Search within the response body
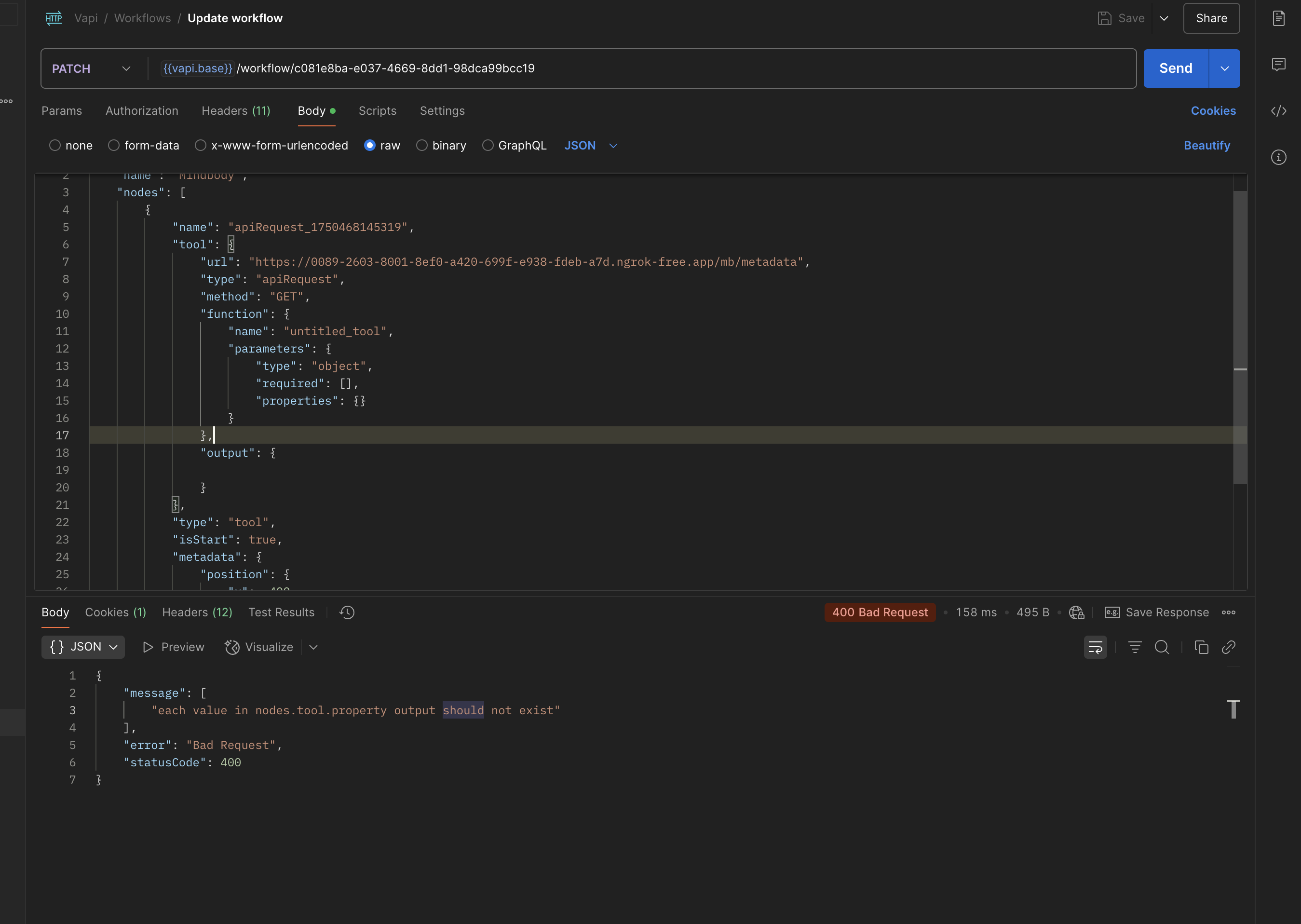The image size is (1301, 924). click(x=1162, y=647)
